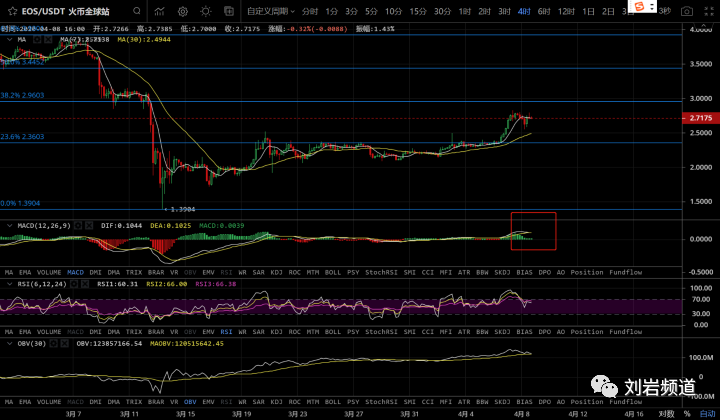Select SAR in bottom OBV panel row
Viewport: 720px width, 420px height.
tap(259, 402)
